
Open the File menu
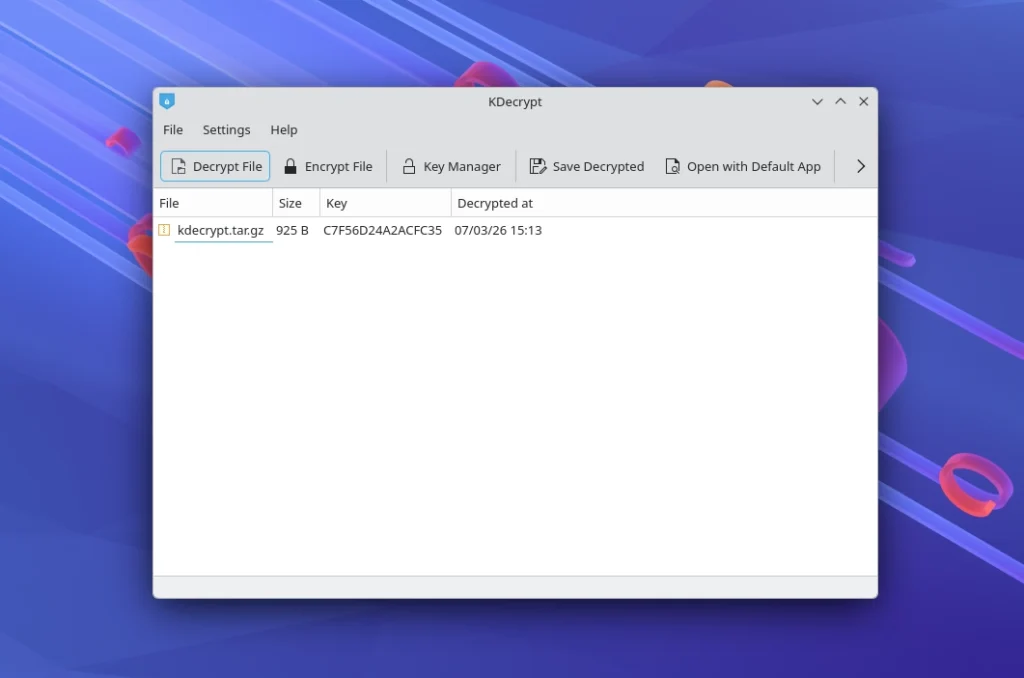click(173, 130)
